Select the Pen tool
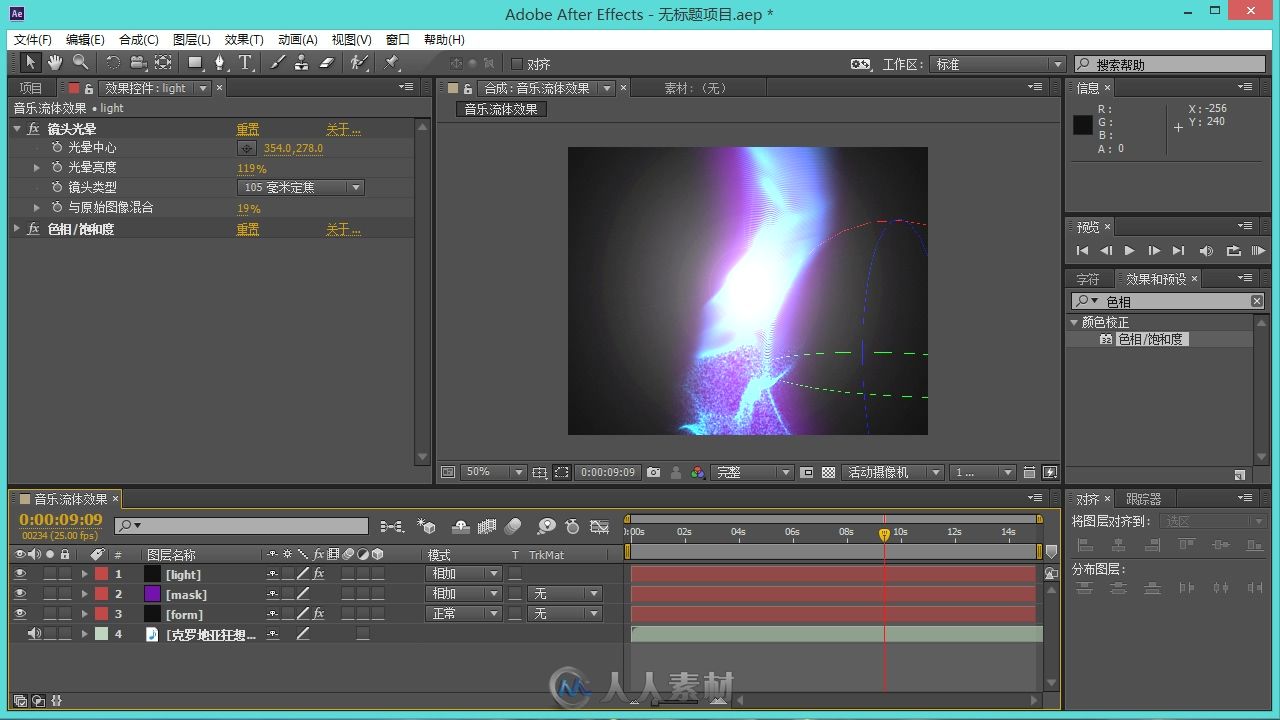The image size is (1280, 720). tap(221, 63)
